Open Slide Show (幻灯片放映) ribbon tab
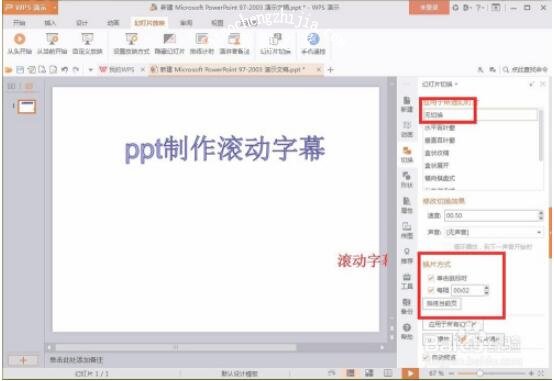 click(x=149, y=23)
